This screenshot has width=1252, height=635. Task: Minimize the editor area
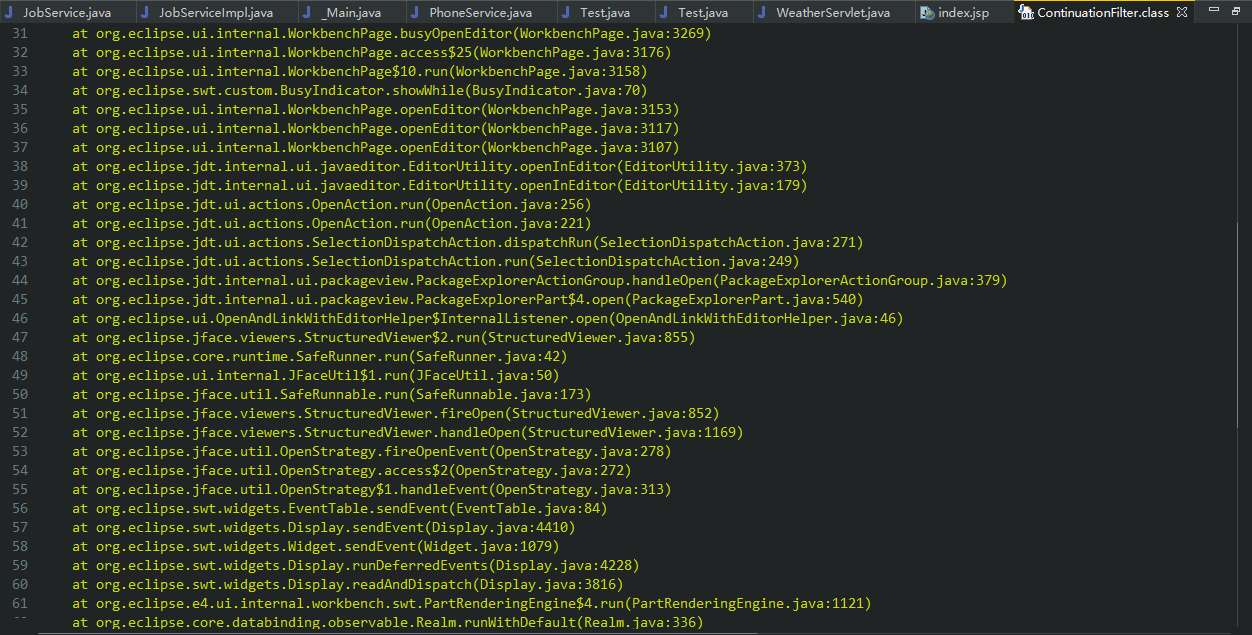pos(1214,10)
